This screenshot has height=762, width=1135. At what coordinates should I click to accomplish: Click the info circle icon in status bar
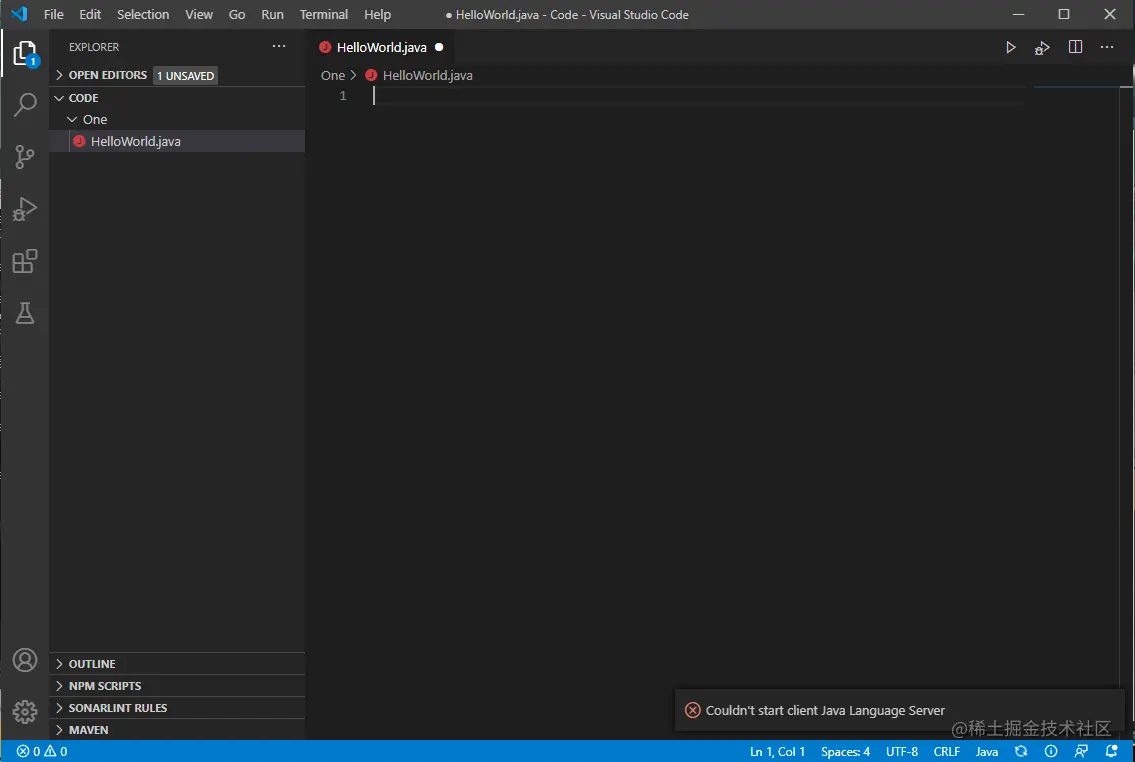(x=1051, y=751)
